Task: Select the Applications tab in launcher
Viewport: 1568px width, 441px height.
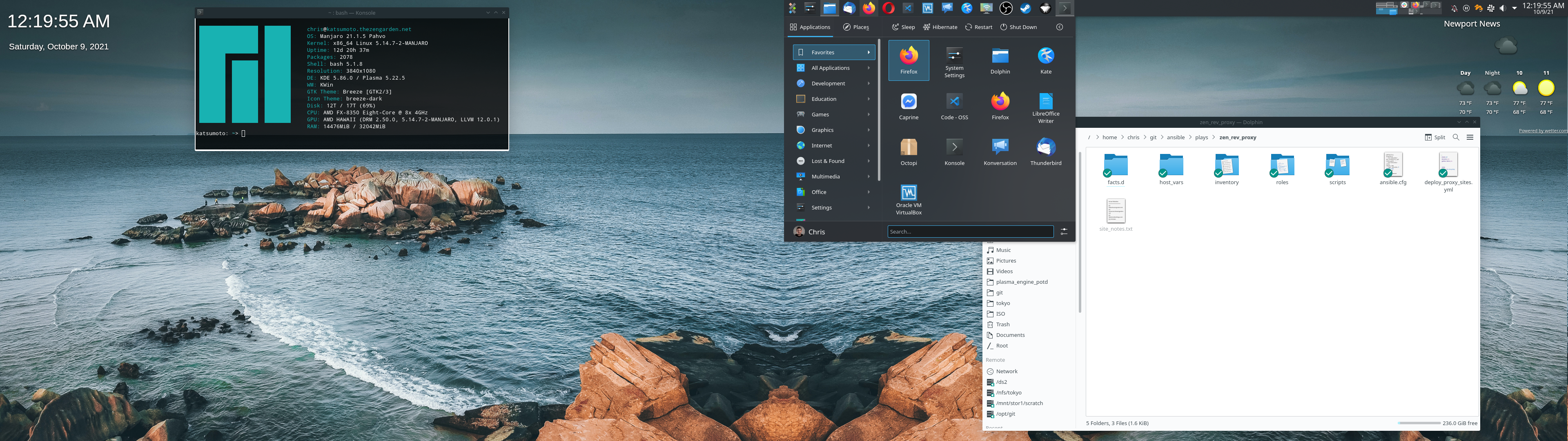Action: (x=810, y=27)
